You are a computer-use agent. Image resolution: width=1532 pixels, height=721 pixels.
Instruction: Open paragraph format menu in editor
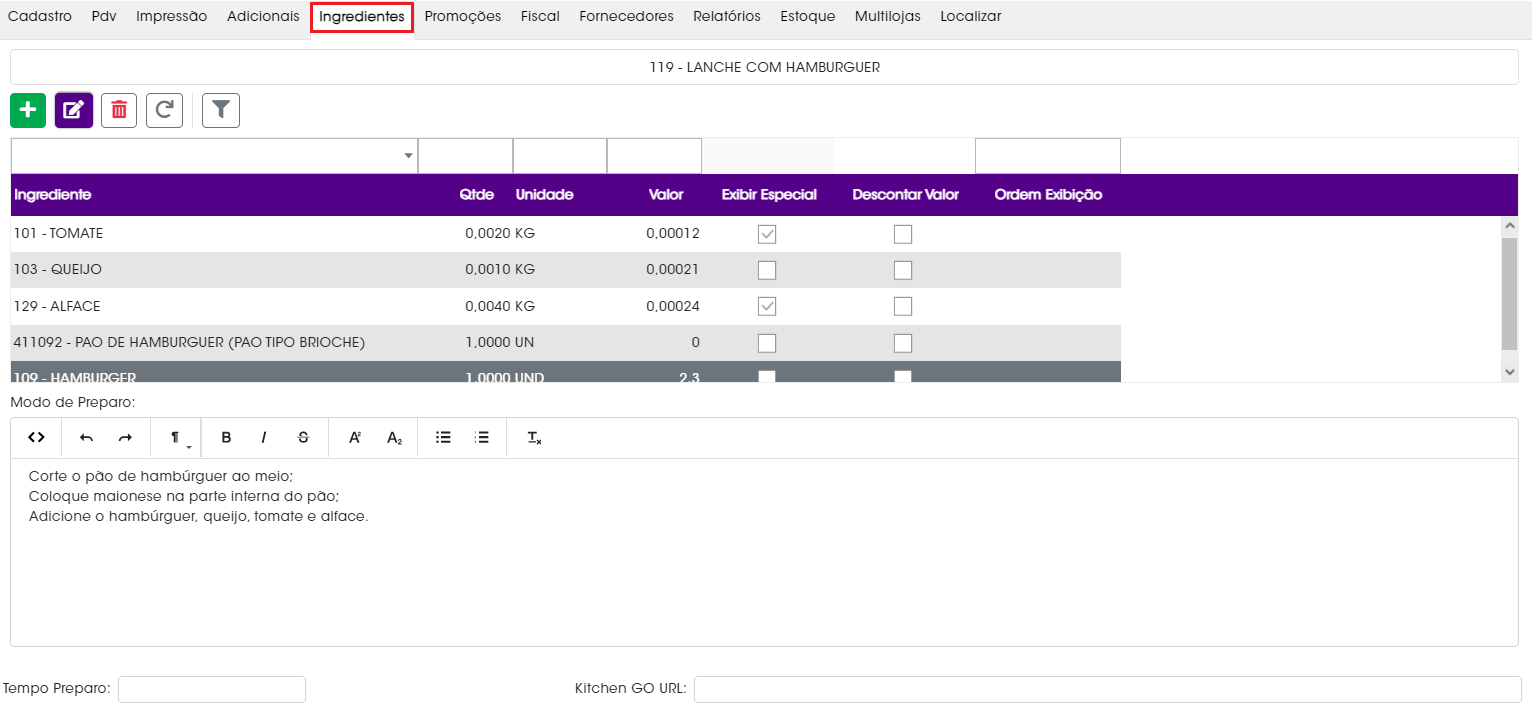pos(177,438)
